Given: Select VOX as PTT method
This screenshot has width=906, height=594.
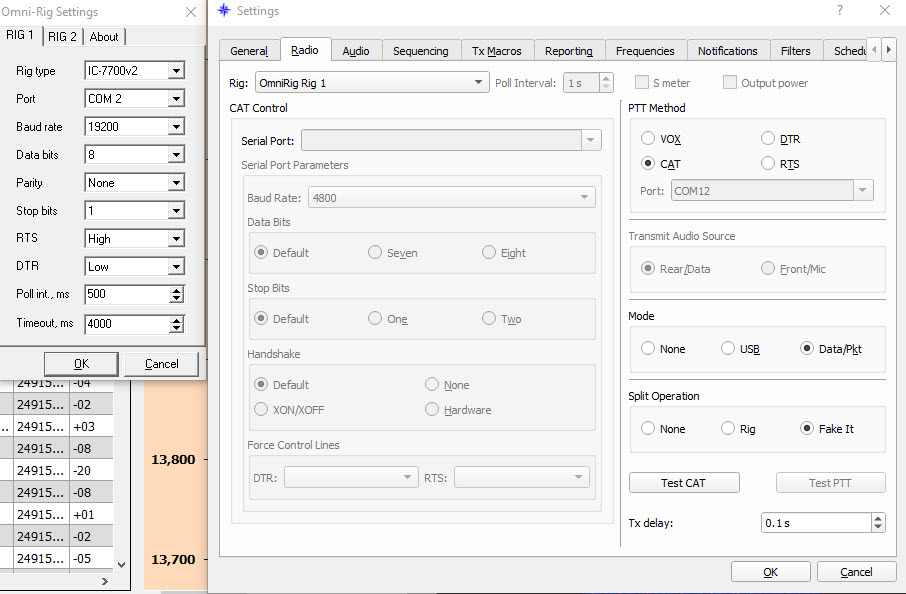Looking at the screenshot, I should [648, 139].
